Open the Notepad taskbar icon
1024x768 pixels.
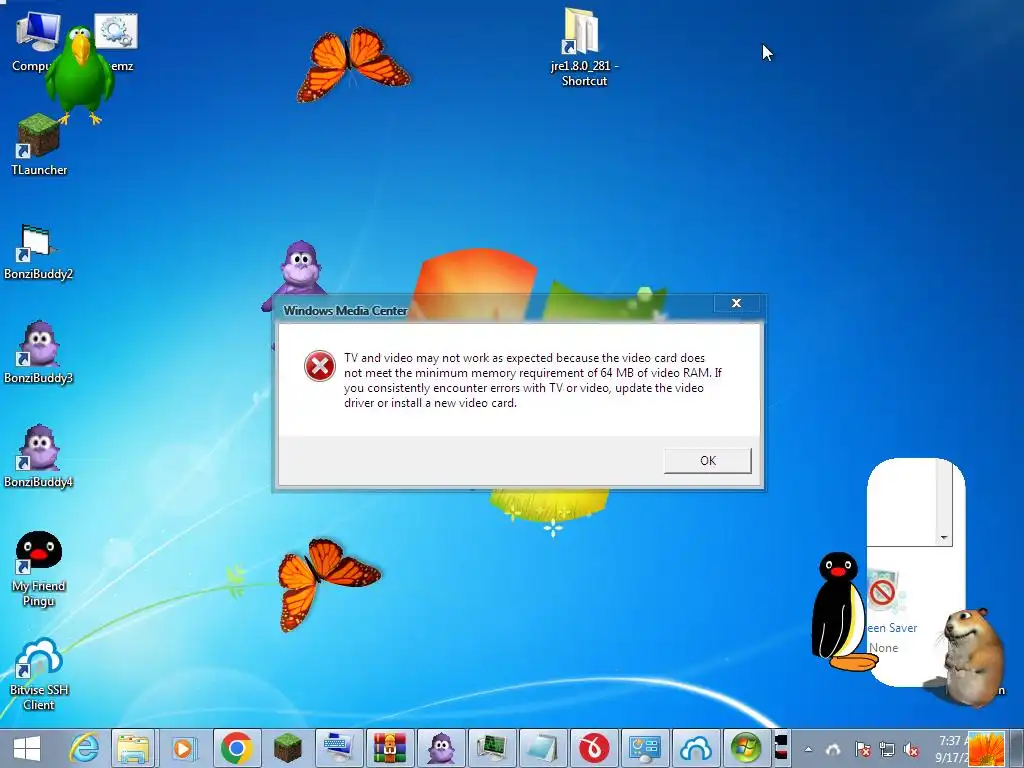[x=543, y=748]
